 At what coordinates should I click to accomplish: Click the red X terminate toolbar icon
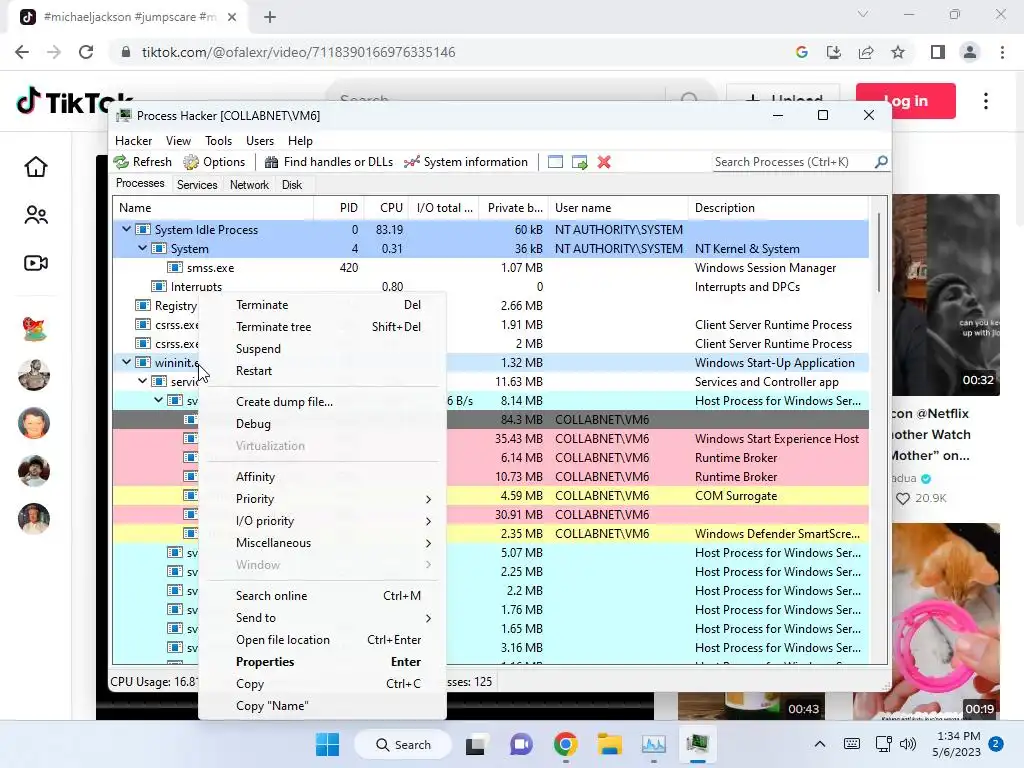tap(604, 162)
